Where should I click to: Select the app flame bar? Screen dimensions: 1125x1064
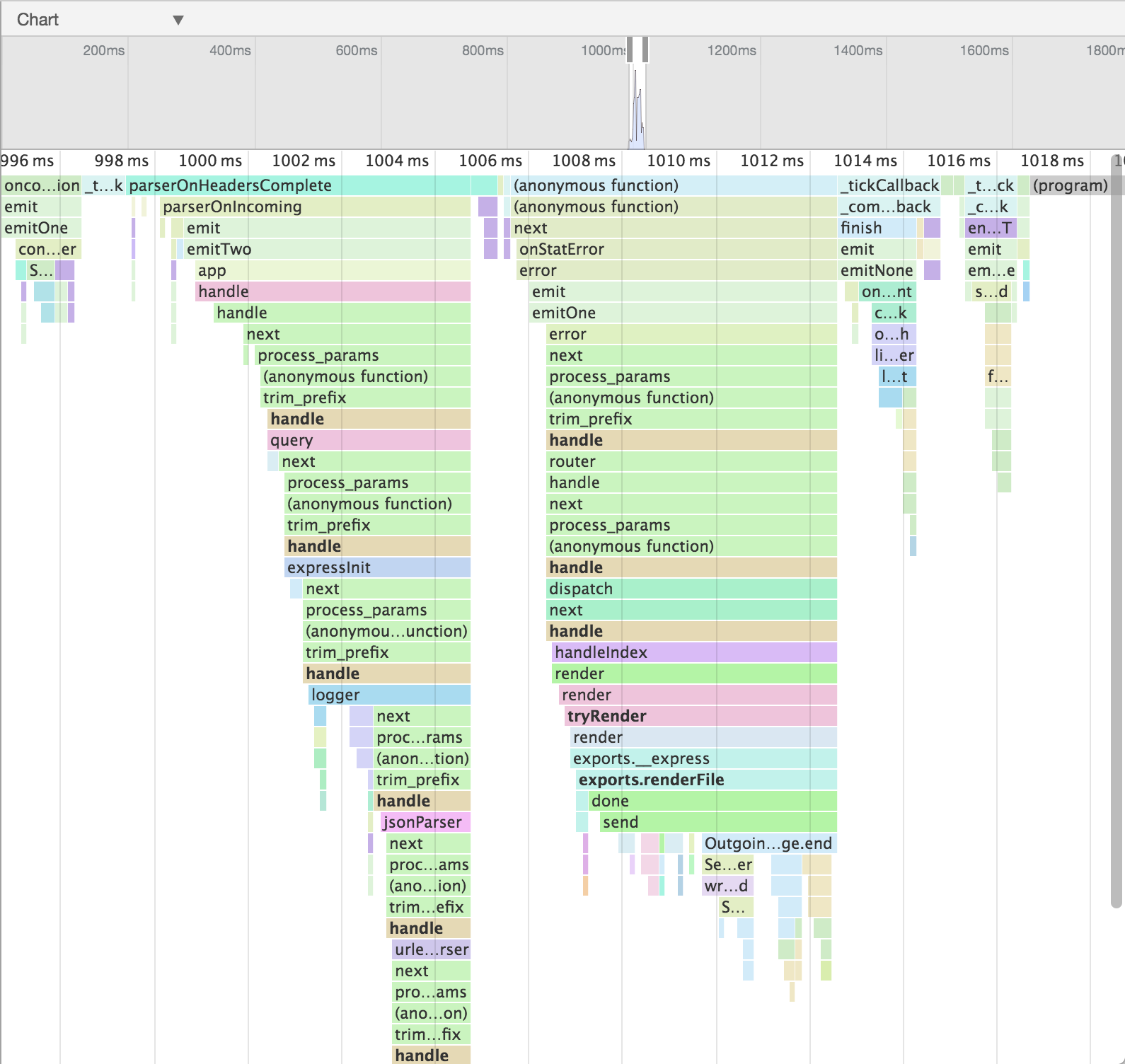click(333, 270)
